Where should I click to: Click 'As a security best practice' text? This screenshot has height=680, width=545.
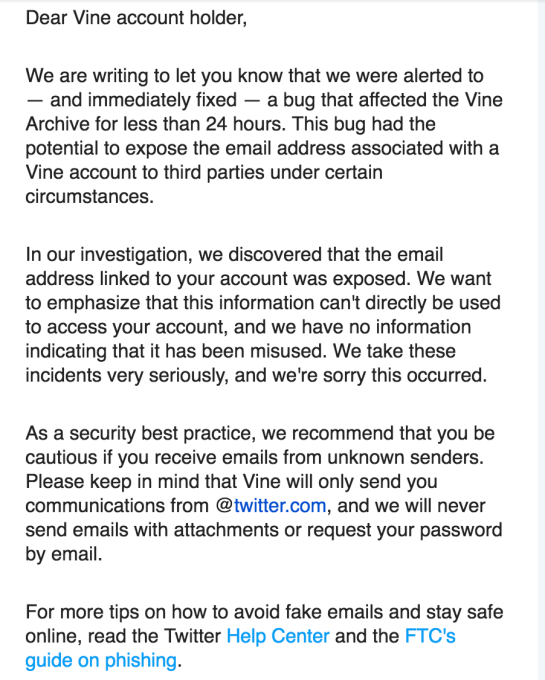[140, 434]
